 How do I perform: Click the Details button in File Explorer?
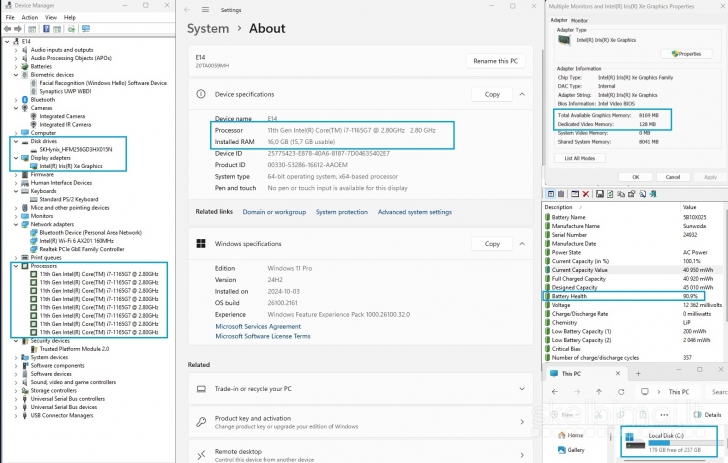(x=708, y=415)
